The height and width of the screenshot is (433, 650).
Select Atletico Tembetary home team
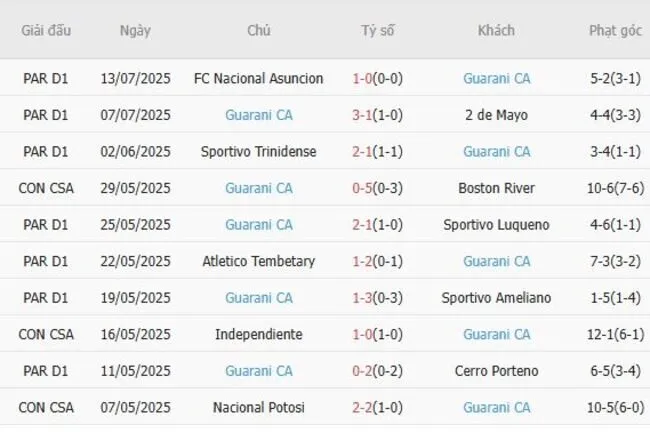(x=259, y=261)
